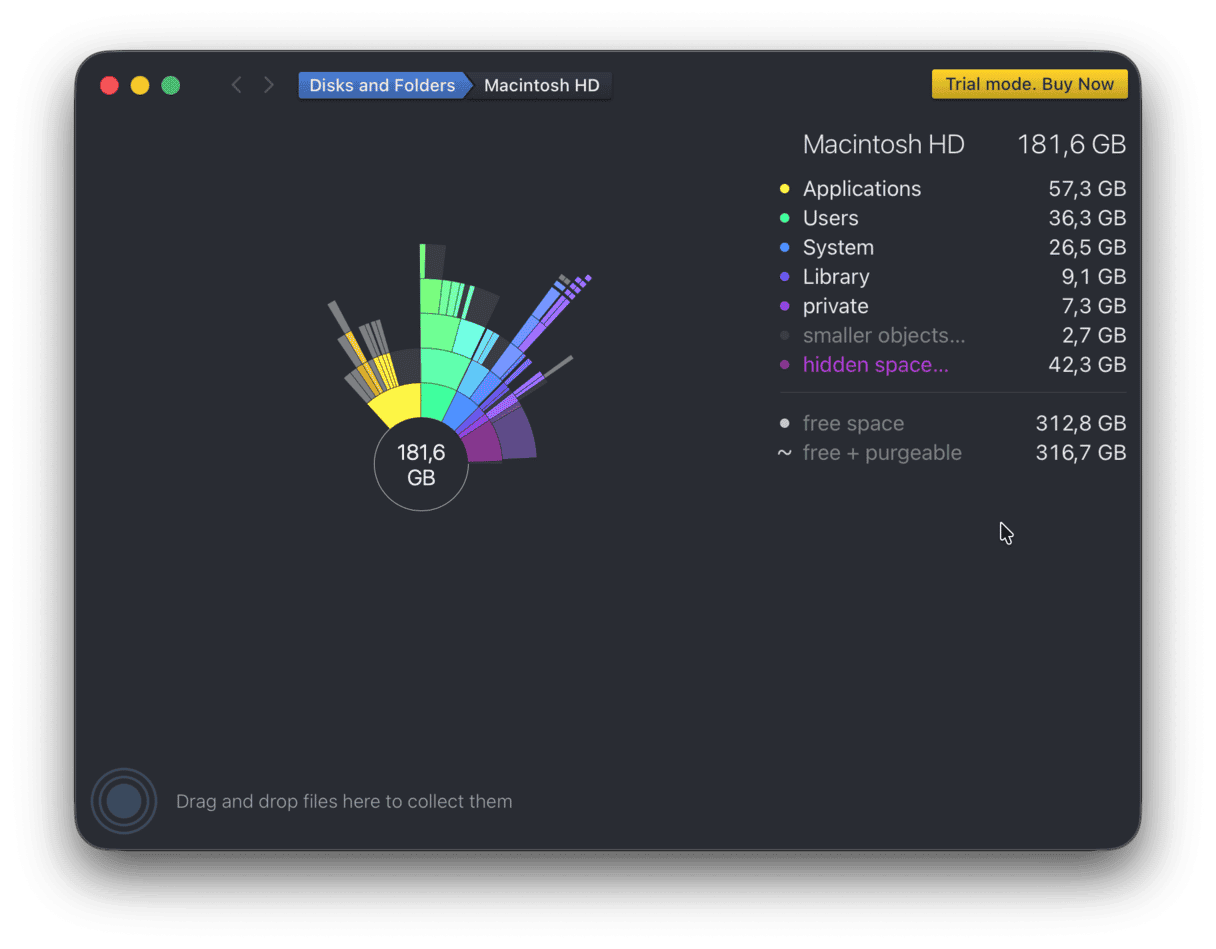Click the blue System color dot
This screenshot has height=949, width=1216.
coord(784,247)
